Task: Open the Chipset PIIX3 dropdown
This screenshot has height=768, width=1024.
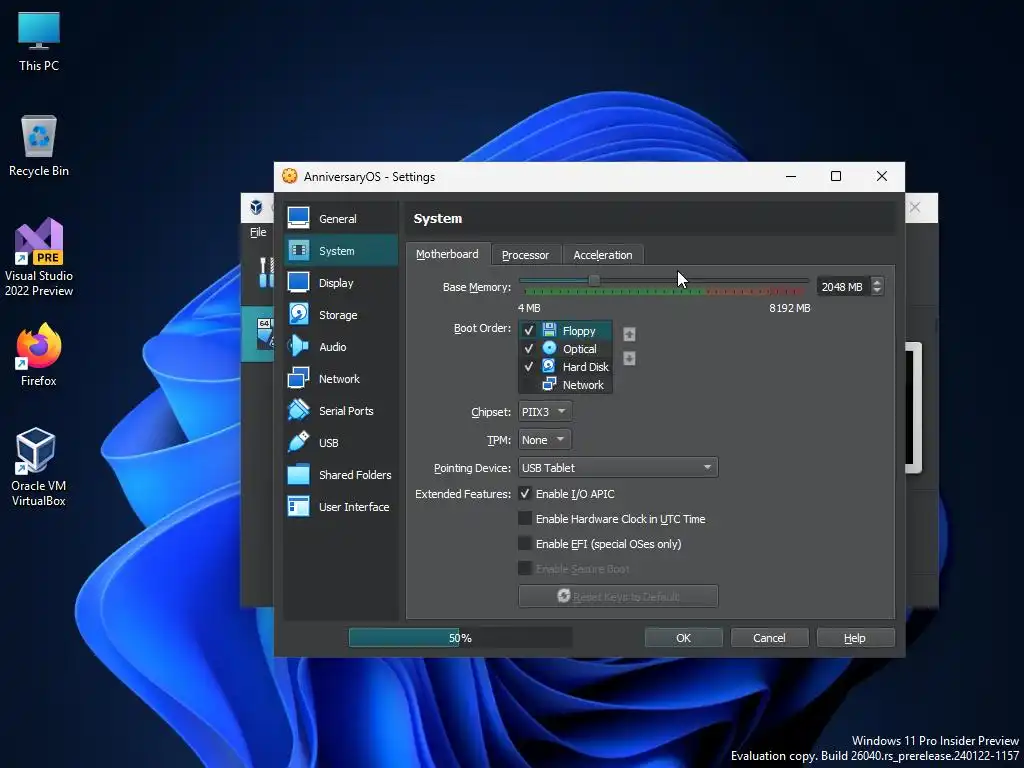Action: click(x=545, y=411)
